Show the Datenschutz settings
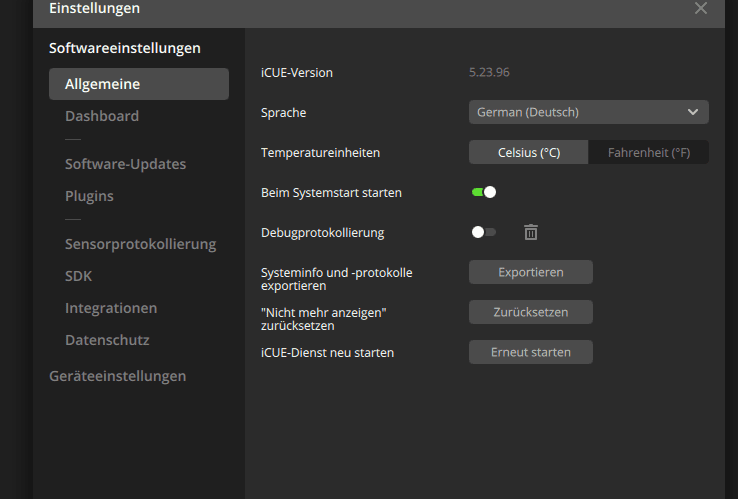738x499 pixels. click(x=107, y=340)
